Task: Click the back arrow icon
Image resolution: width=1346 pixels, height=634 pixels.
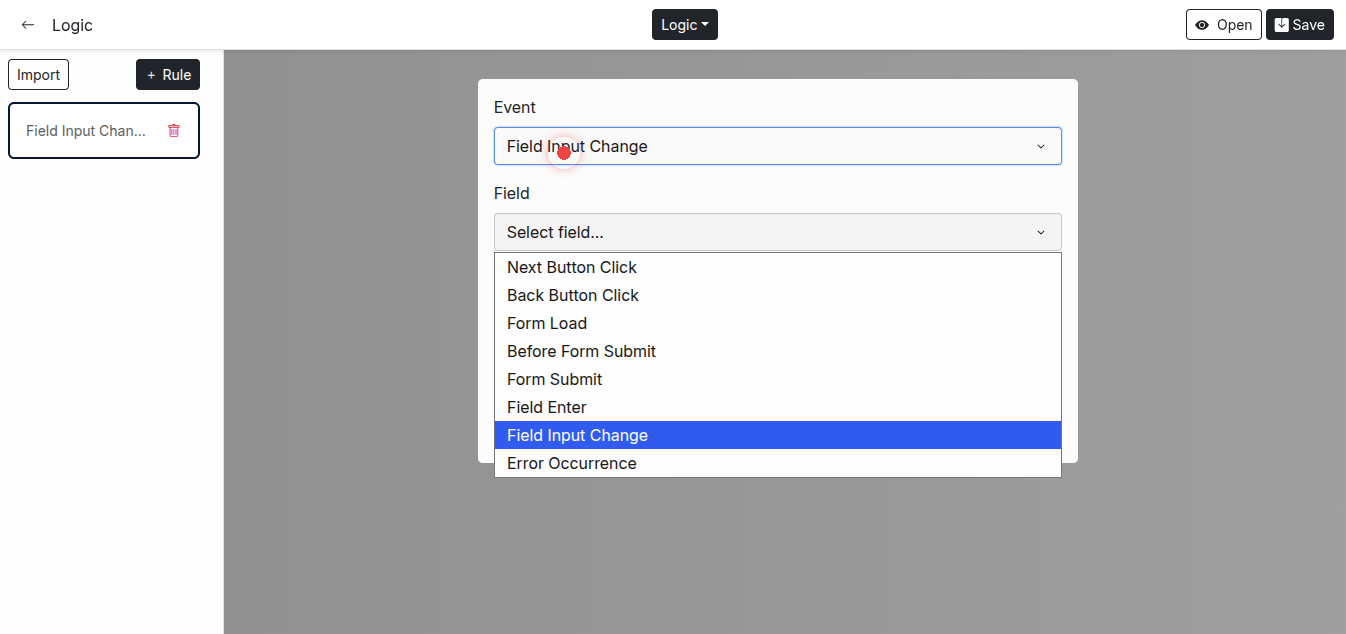Action: pos(28,25)
